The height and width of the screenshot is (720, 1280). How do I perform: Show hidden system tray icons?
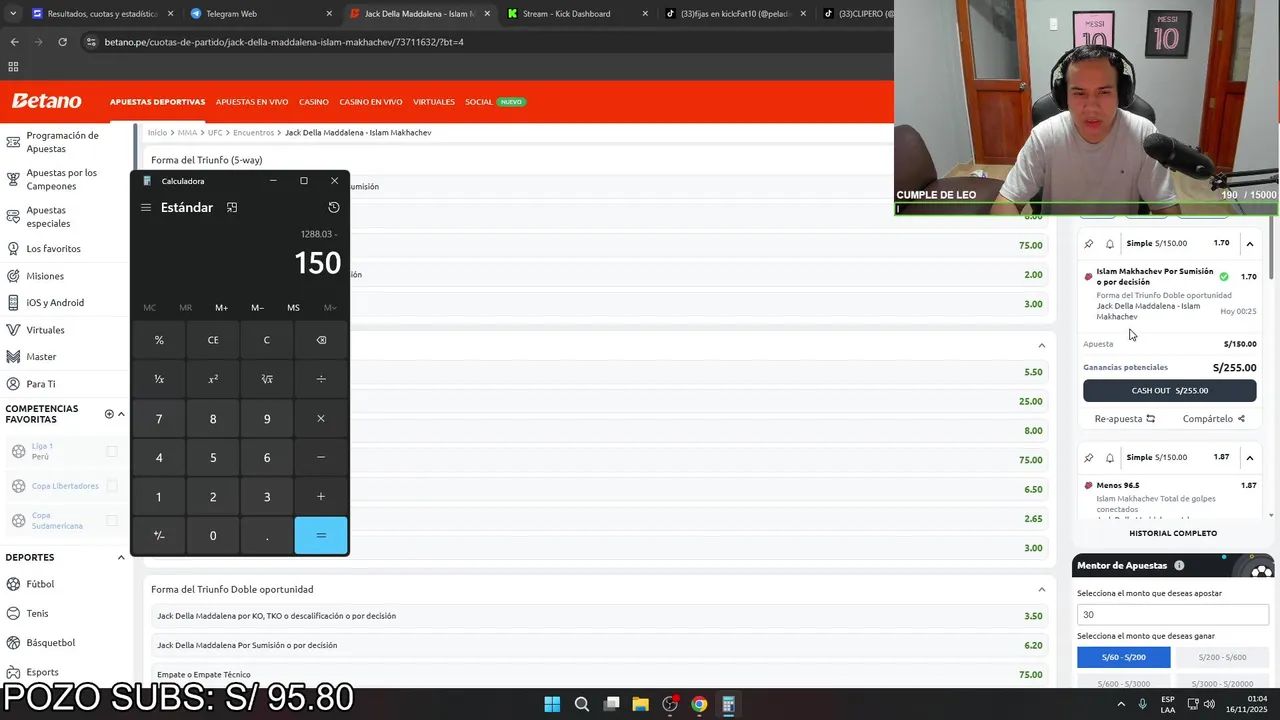(x=1121, y=704)
